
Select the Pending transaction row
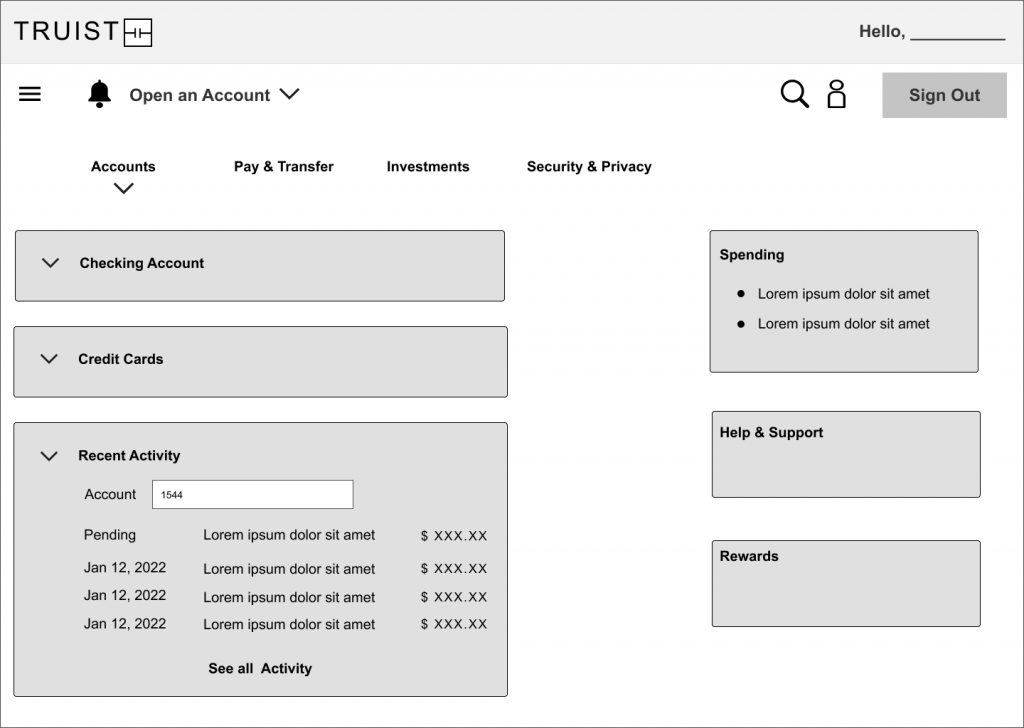coord(285,536)
